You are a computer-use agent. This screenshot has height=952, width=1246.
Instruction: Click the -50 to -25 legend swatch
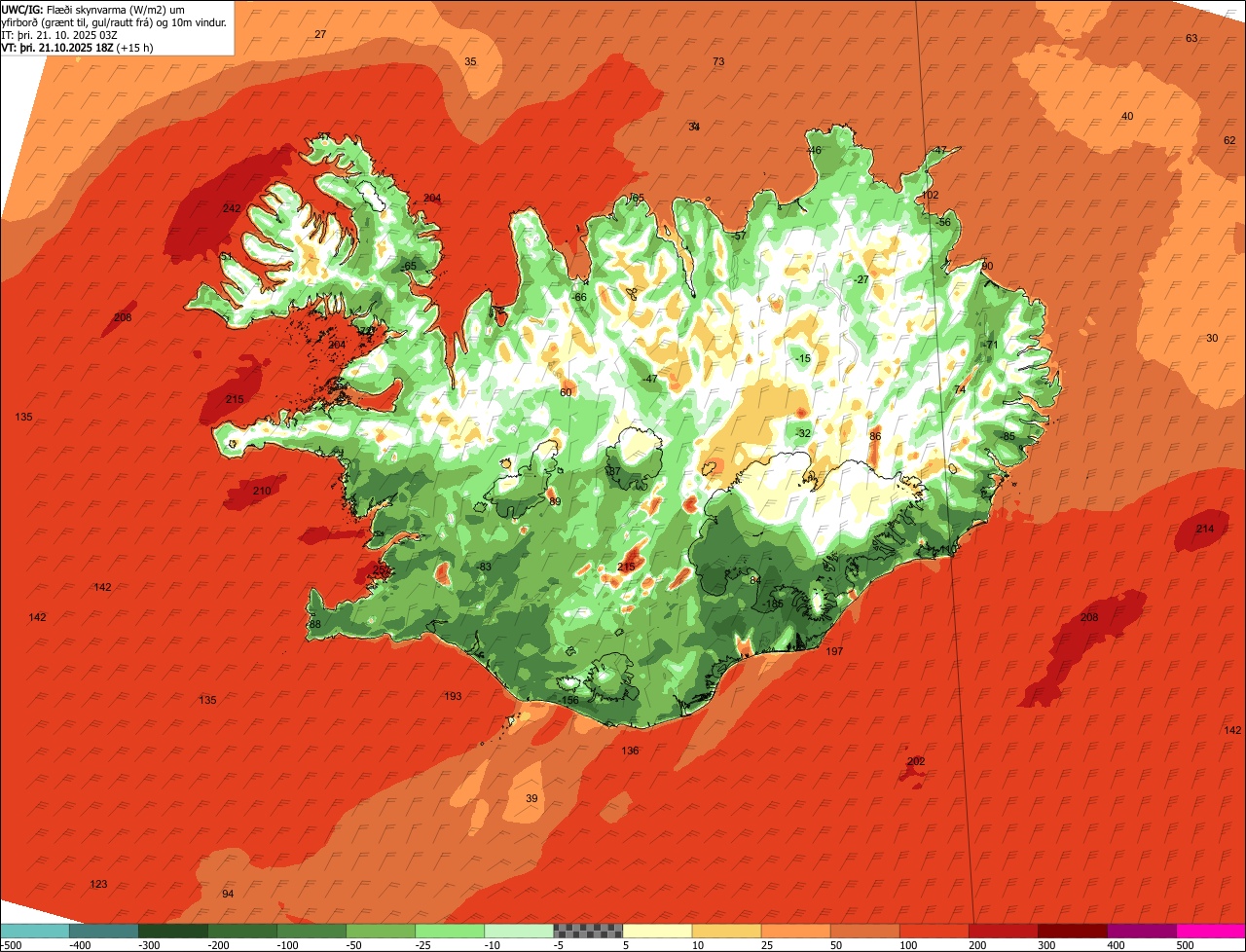click(x=381, y=931)
